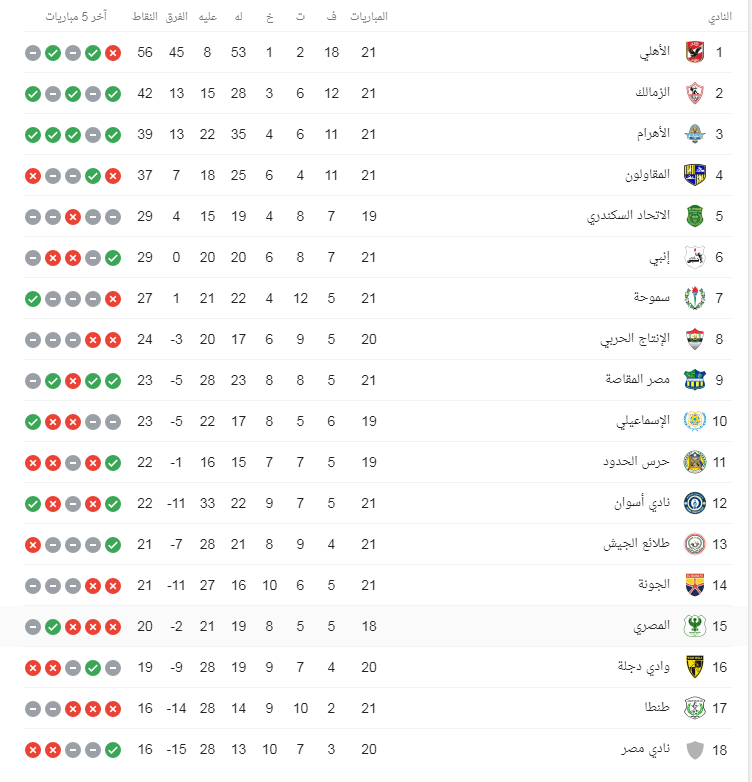Open the الأهلي team name link
The width and height of the screenshot is (752, 782).
click(655, 51)
